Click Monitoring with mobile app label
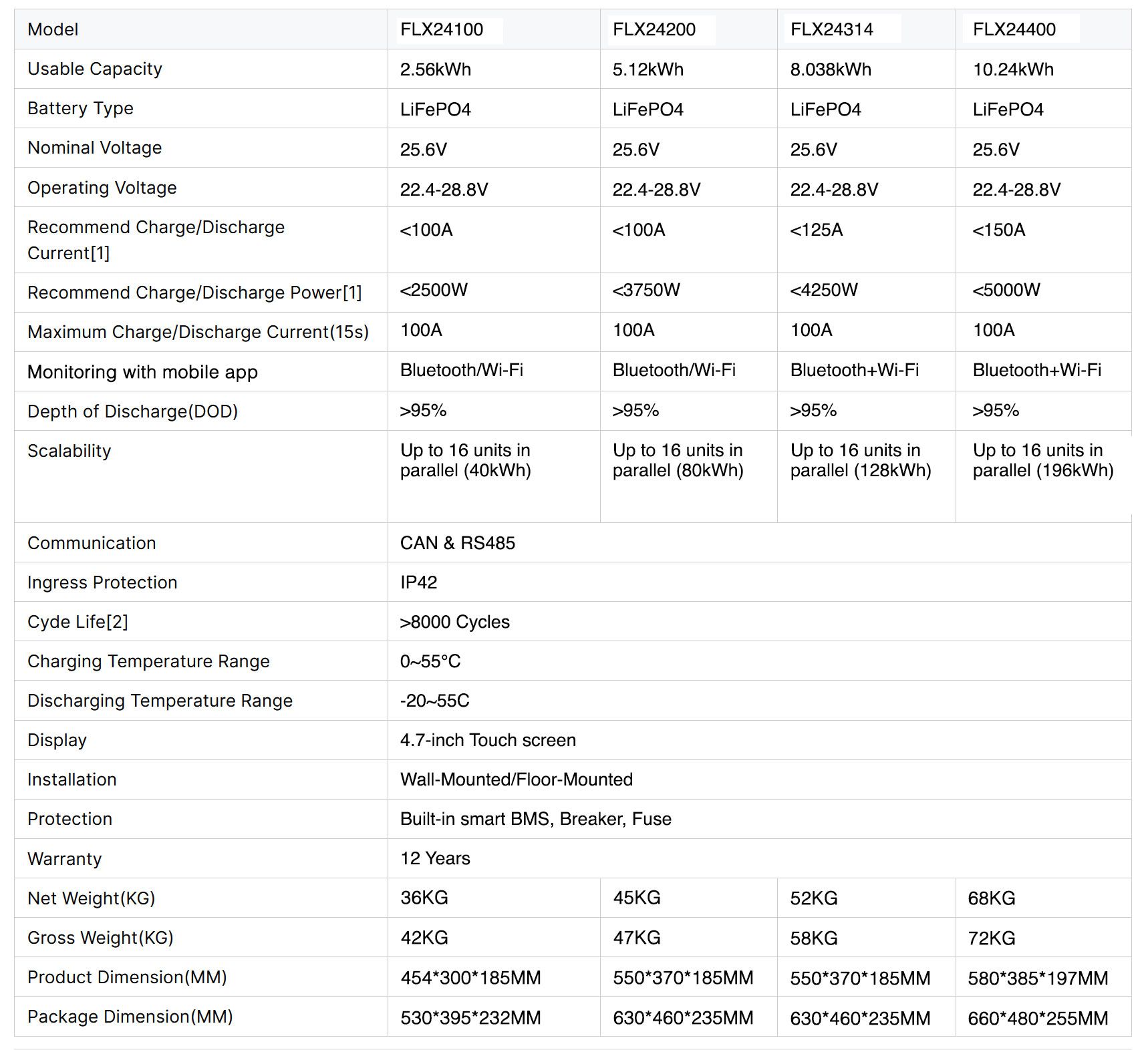 (x=142, y=372)
